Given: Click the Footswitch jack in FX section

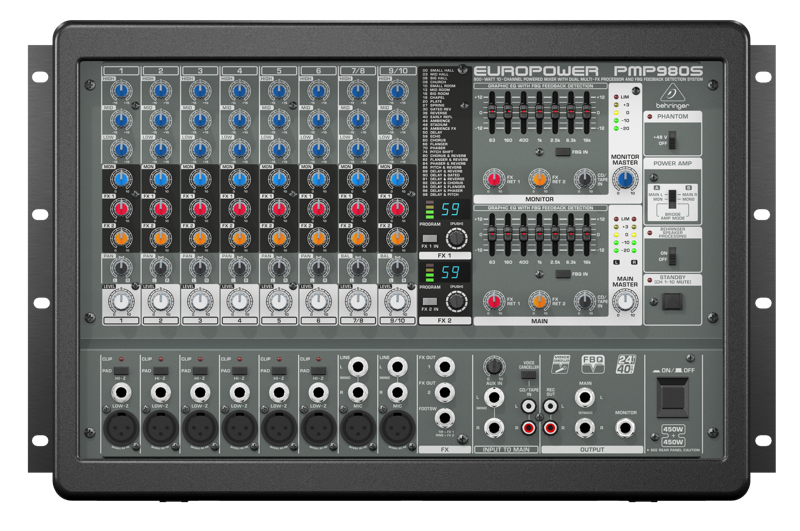Looking at the screenshot, I should coord(444,418).
